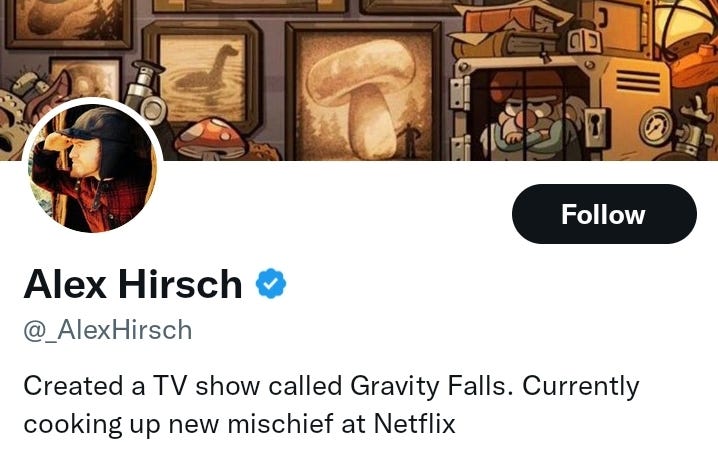Click the blue verified checkmark badge

pyautogui.click(x=271, y=284)
